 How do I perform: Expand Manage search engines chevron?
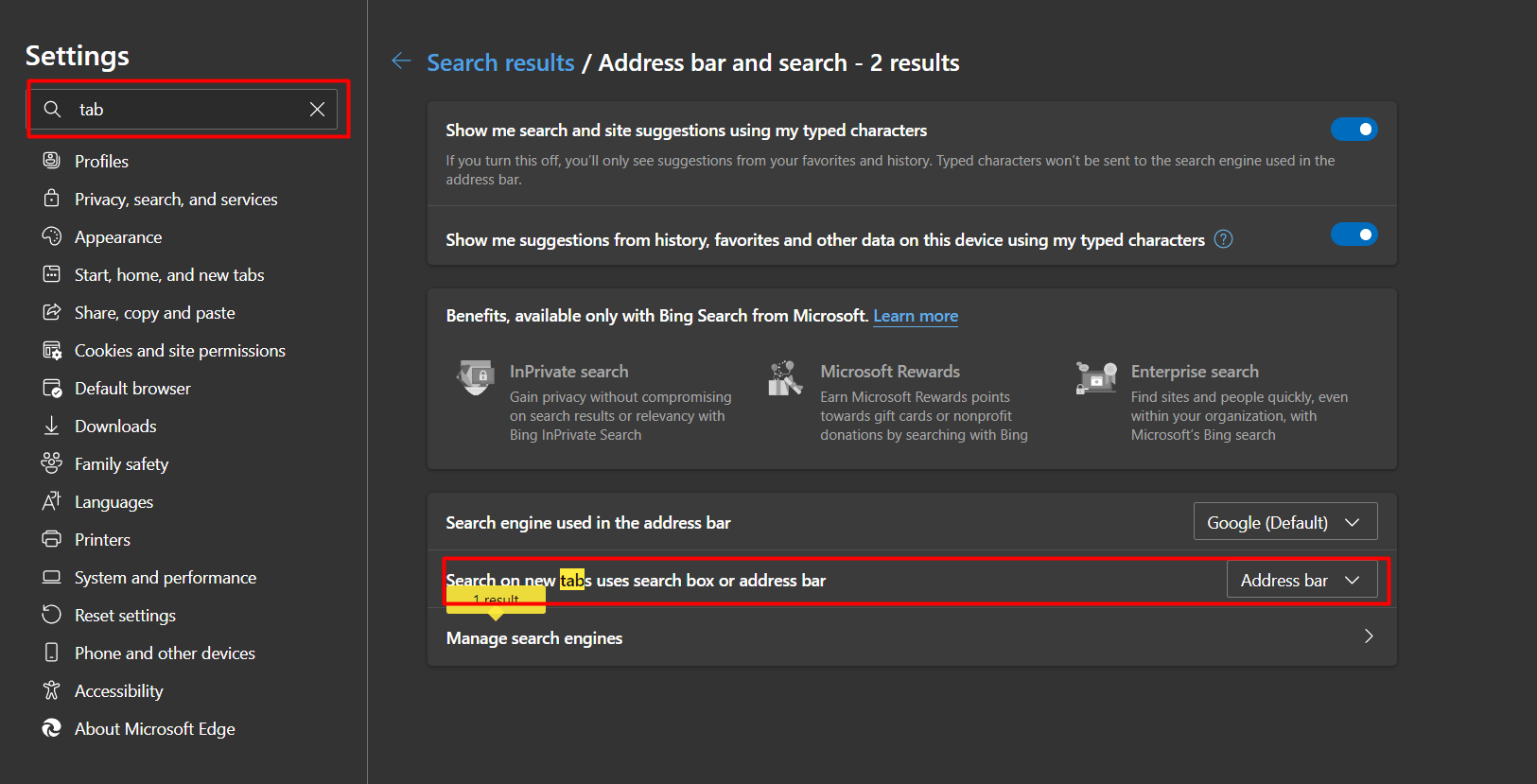(x=1369, y=636)
